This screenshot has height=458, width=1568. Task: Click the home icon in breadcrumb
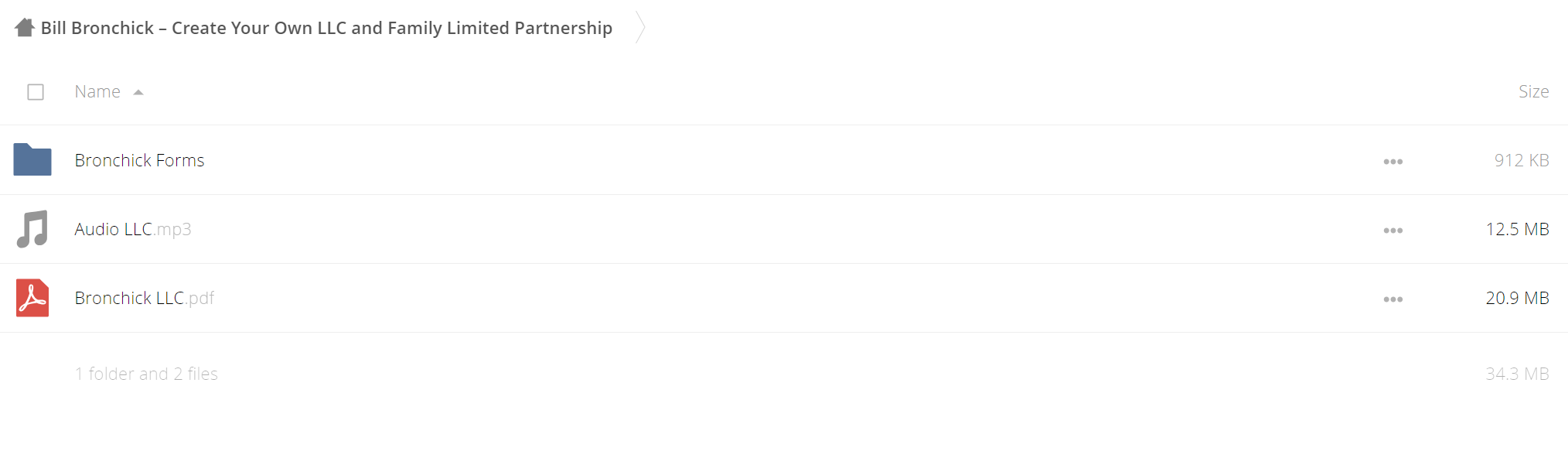click(25, 28)
